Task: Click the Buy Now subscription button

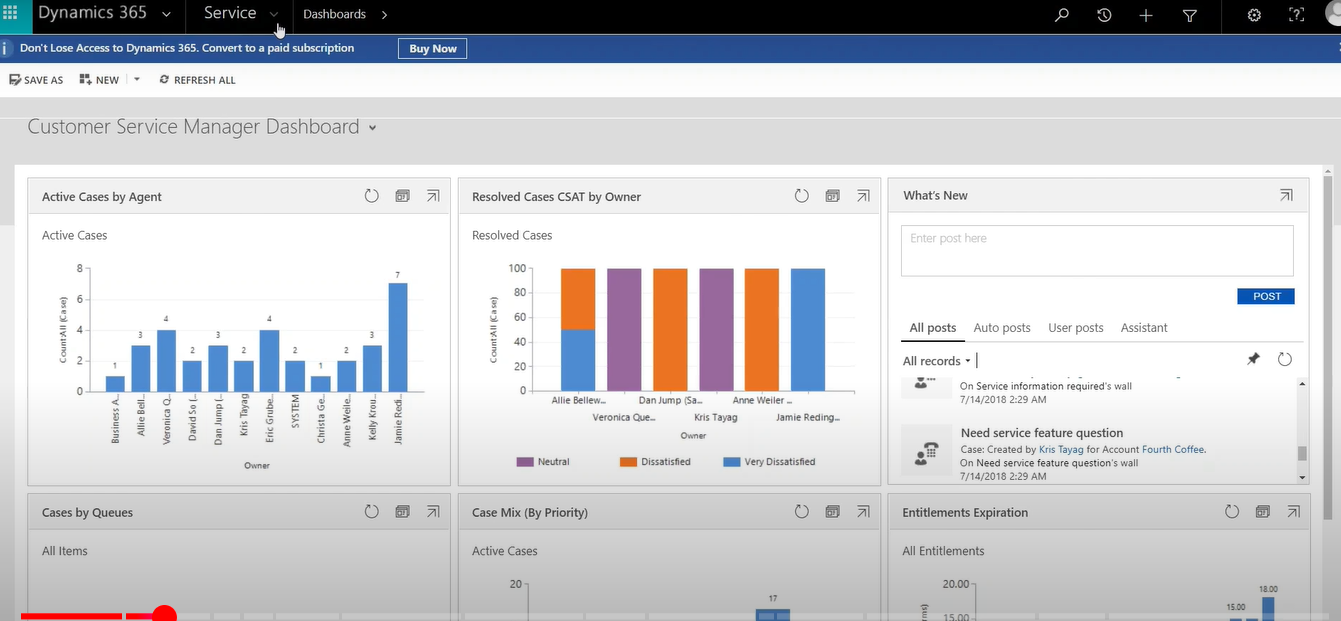Action: point(432,48)
